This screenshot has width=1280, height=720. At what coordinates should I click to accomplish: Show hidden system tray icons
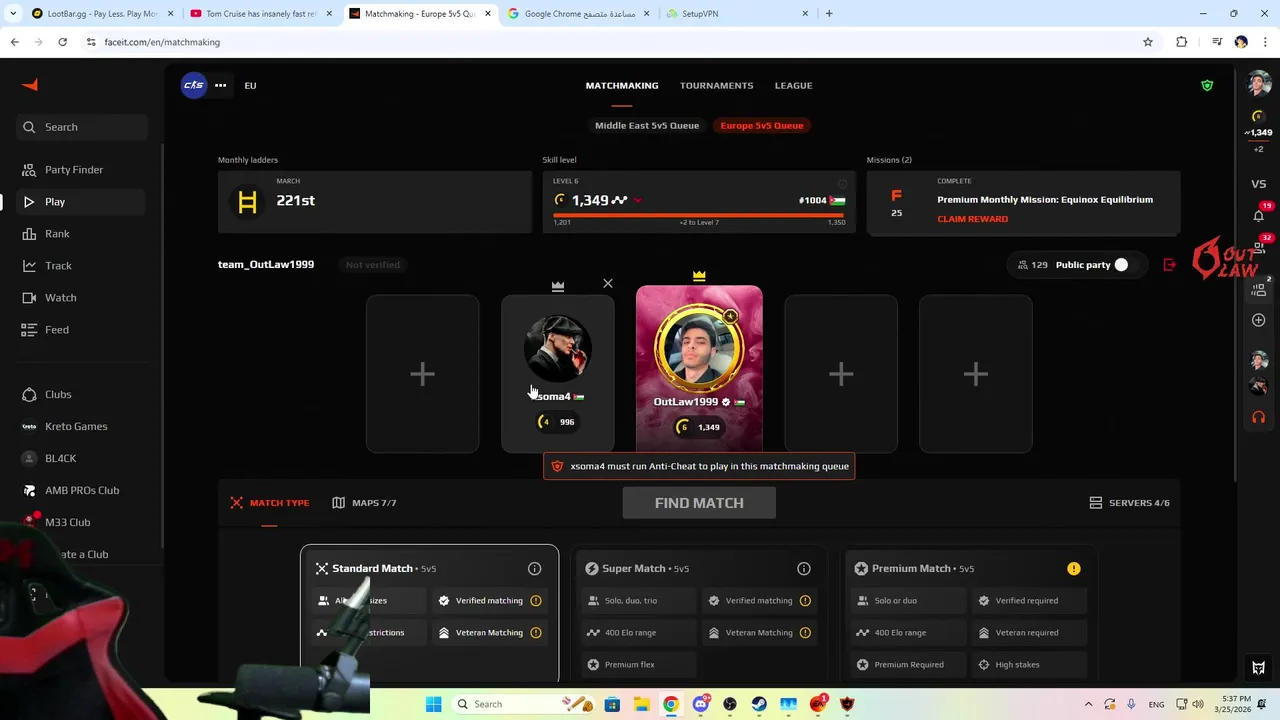point(1089,704)
